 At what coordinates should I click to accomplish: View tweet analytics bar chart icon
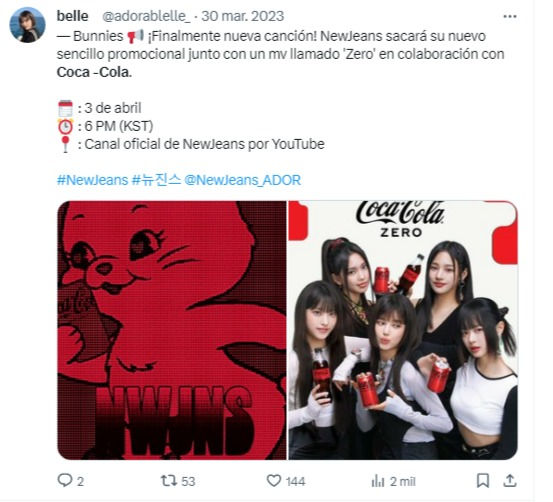pos(378,481)
